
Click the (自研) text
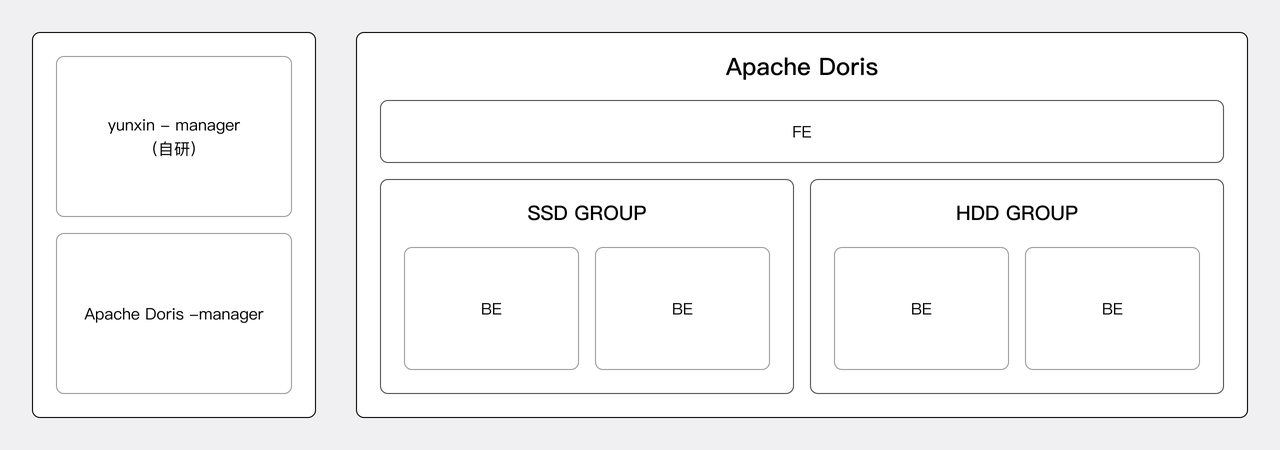[173, 149]
